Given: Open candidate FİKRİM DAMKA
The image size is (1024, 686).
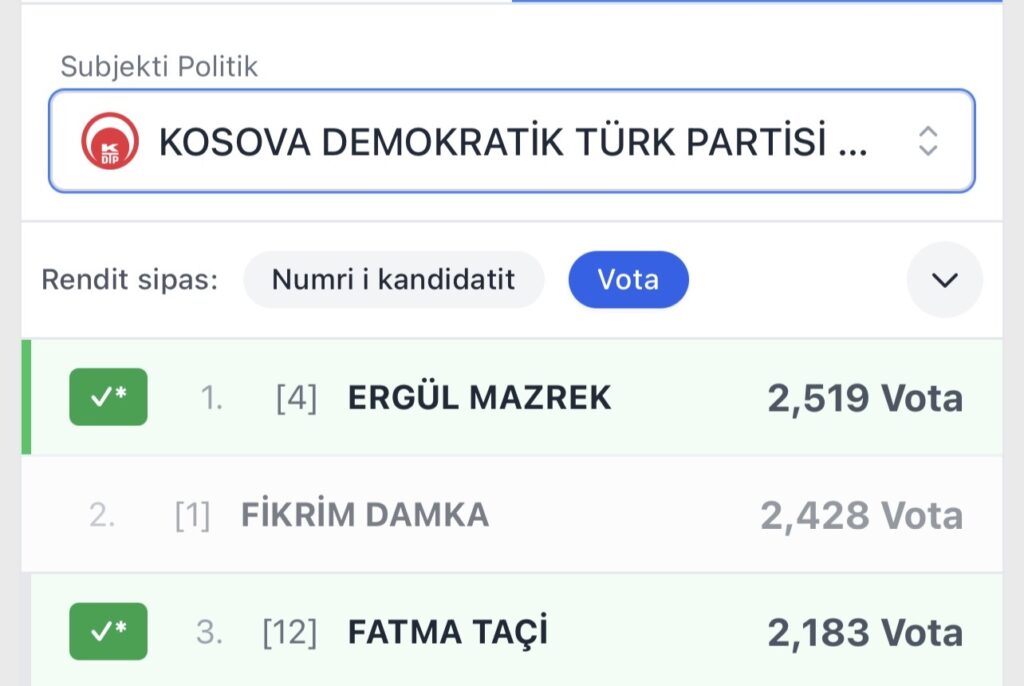Looking at the screenshot, I should point(365,515).
